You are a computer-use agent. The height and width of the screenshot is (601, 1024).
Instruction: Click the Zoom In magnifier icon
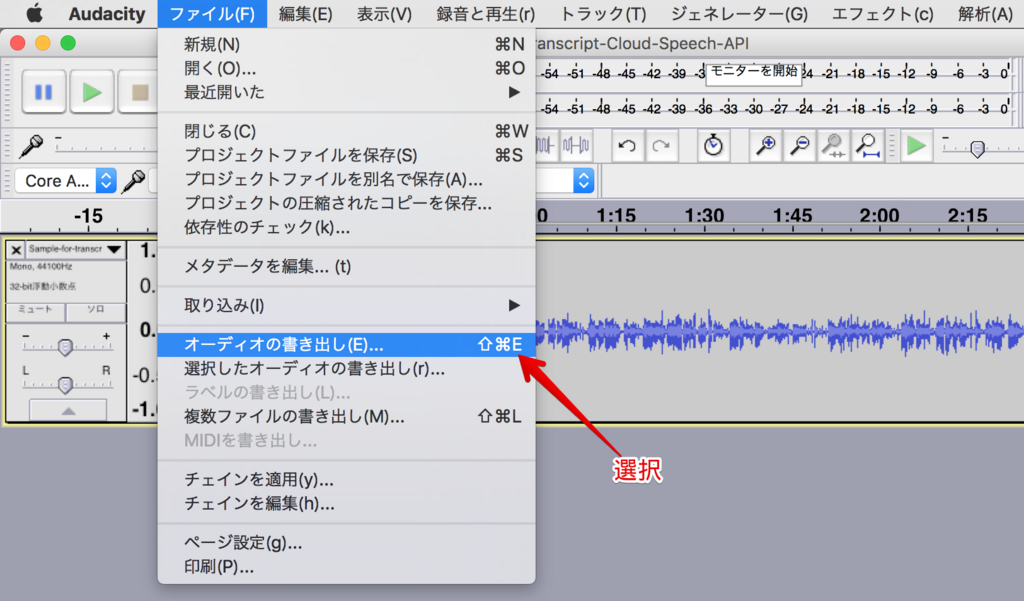click(x=765, y=145)
